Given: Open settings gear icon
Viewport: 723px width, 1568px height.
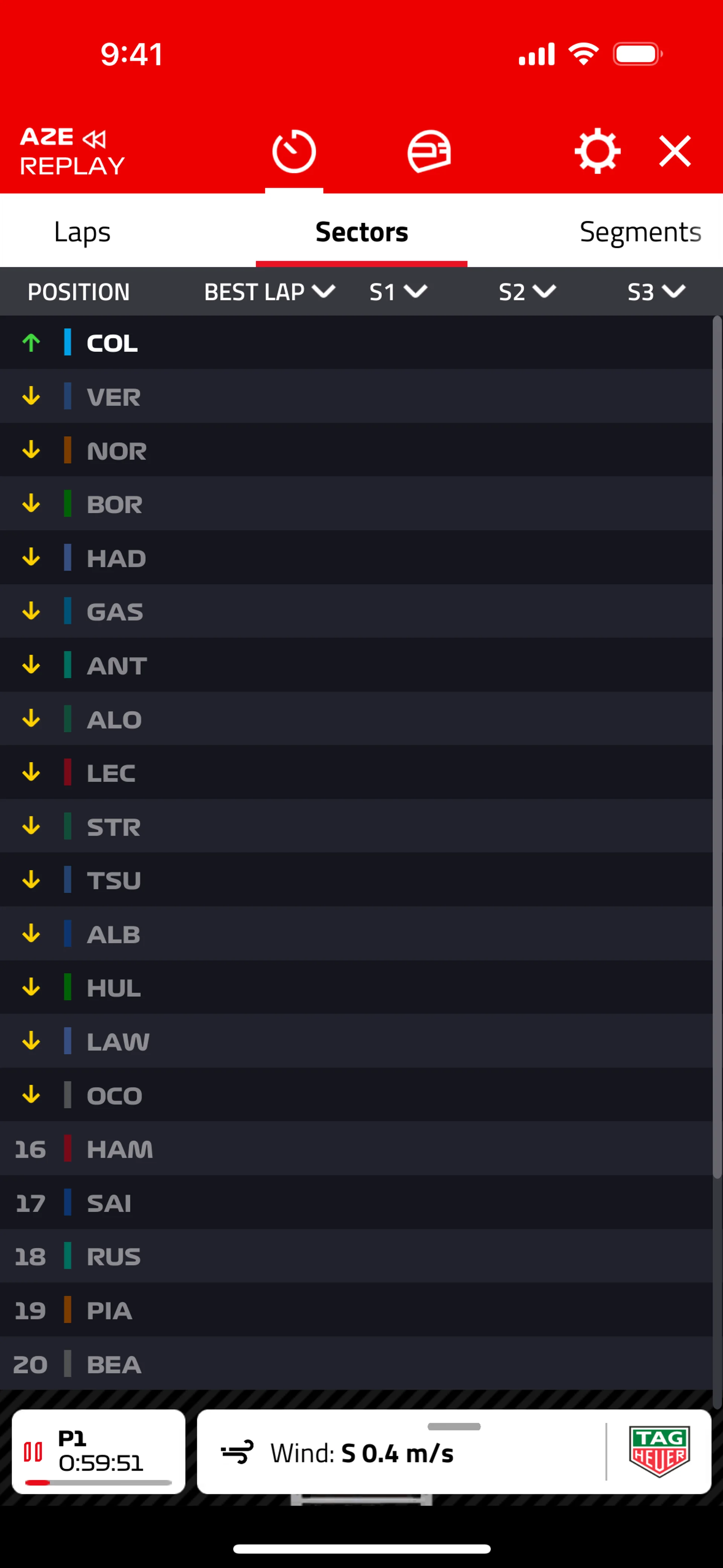Looking at the screenshot, I should [x=597, y=151].
